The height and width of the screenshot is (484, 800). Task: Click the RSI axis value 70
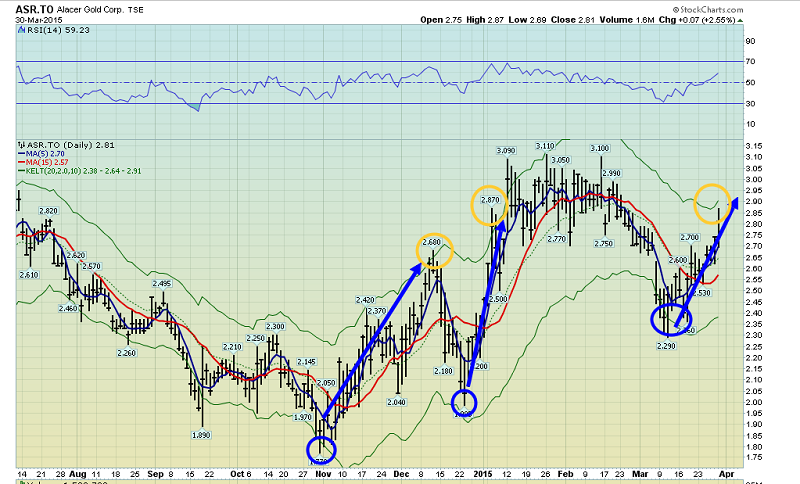[751, 62]
